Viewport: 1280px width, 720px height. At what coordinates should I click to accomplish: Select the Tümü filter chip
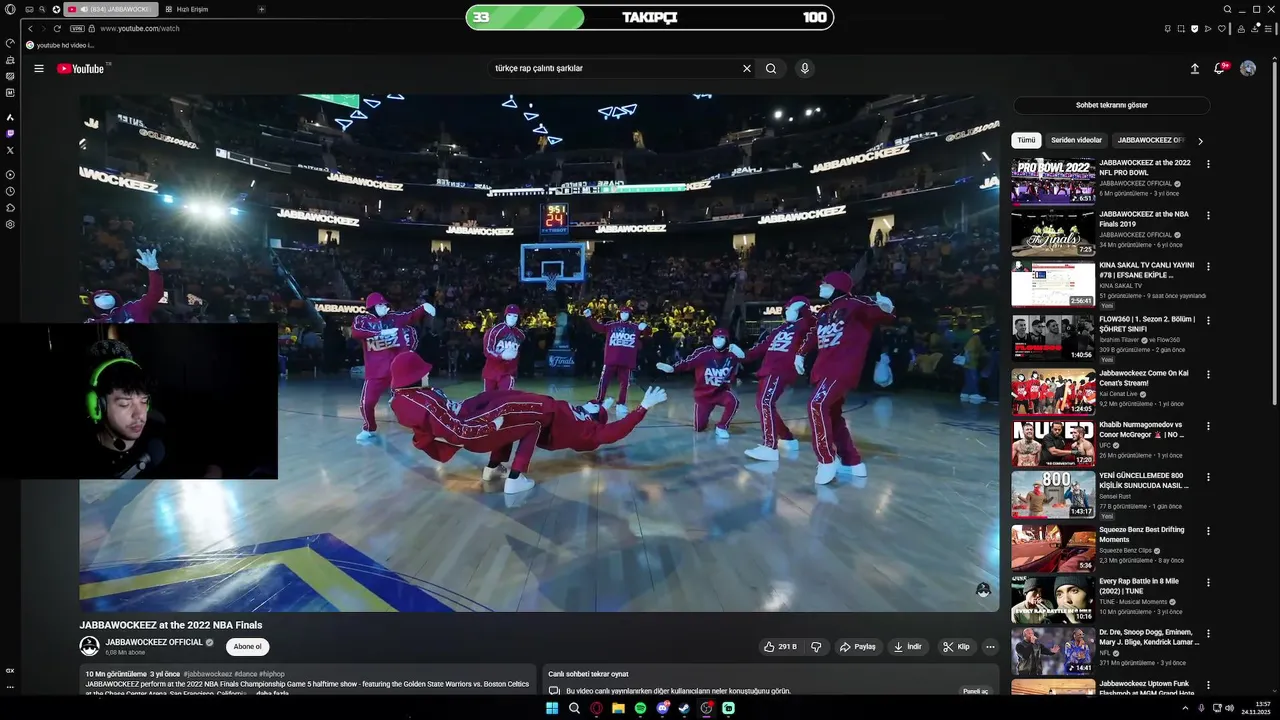coord(1026,141)
